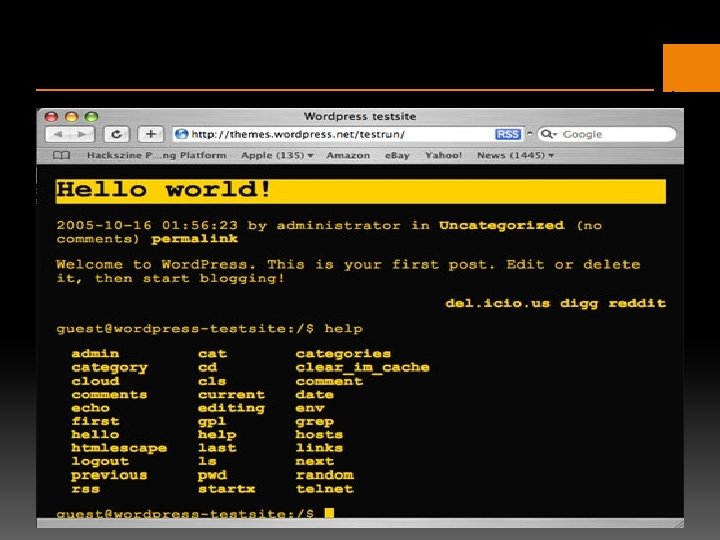Select the cls command
This screenshot has width=720, height=540.
pyautogui.click(x=212, y=381)
